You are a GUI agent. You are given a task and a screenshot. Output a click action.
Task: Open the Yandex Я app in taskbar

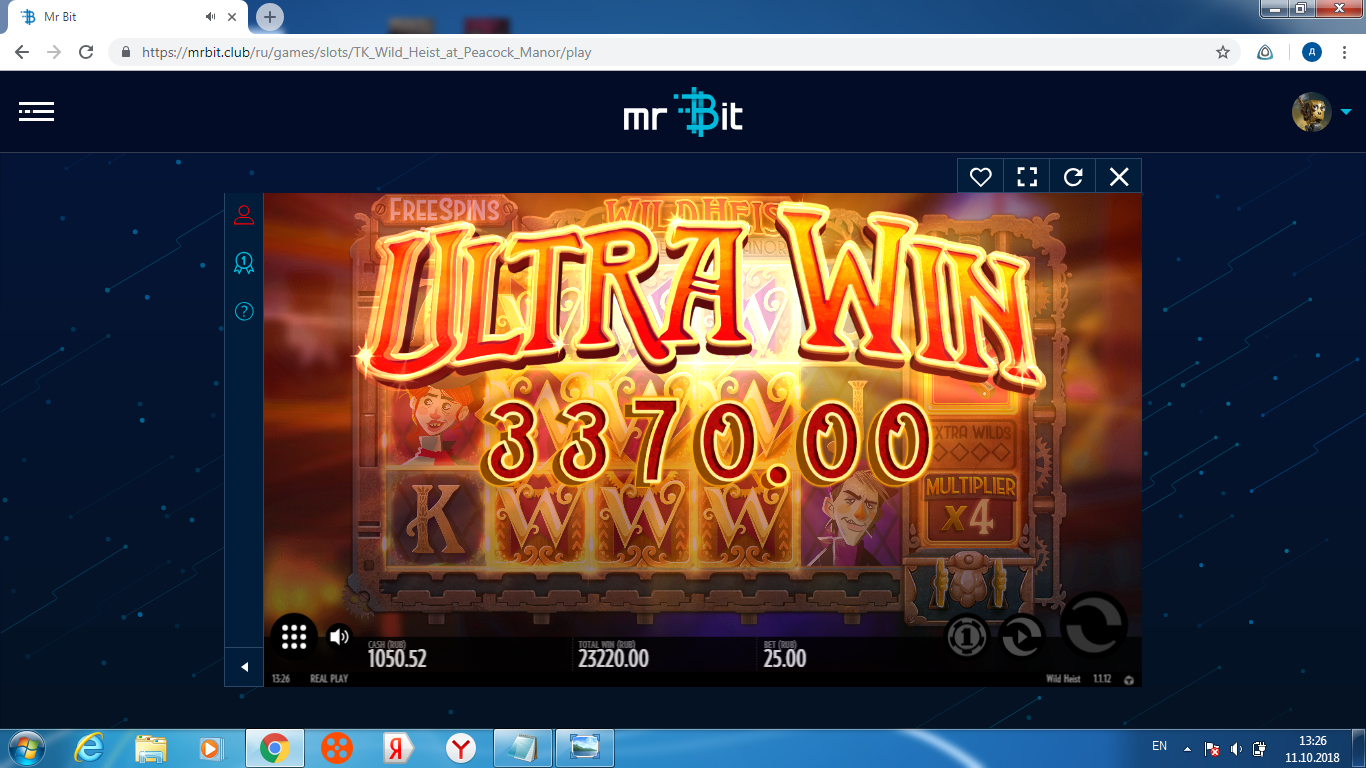coord(399,748)
